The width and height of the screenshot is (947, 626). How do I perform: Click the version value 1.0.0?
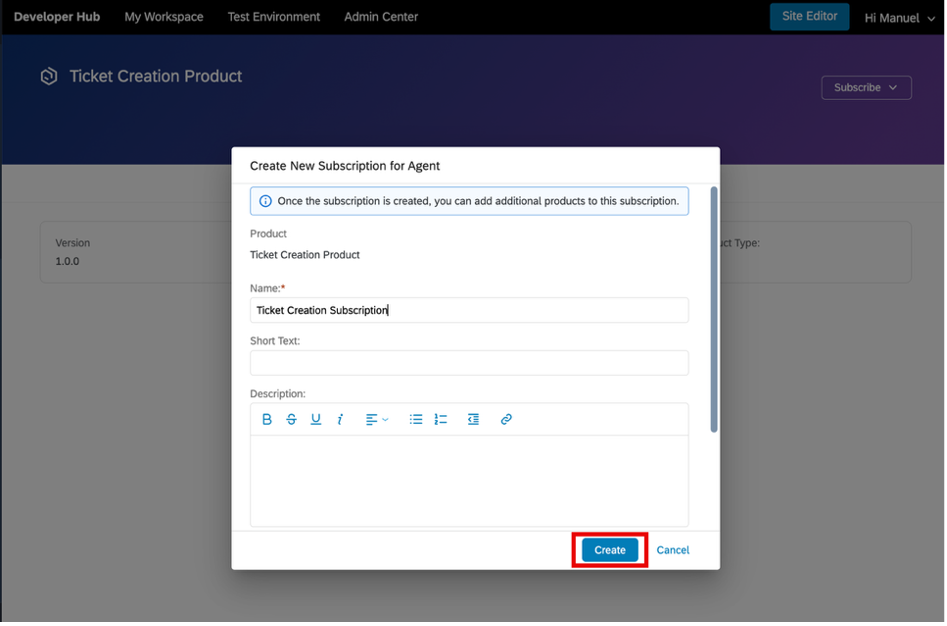(67, 261)
